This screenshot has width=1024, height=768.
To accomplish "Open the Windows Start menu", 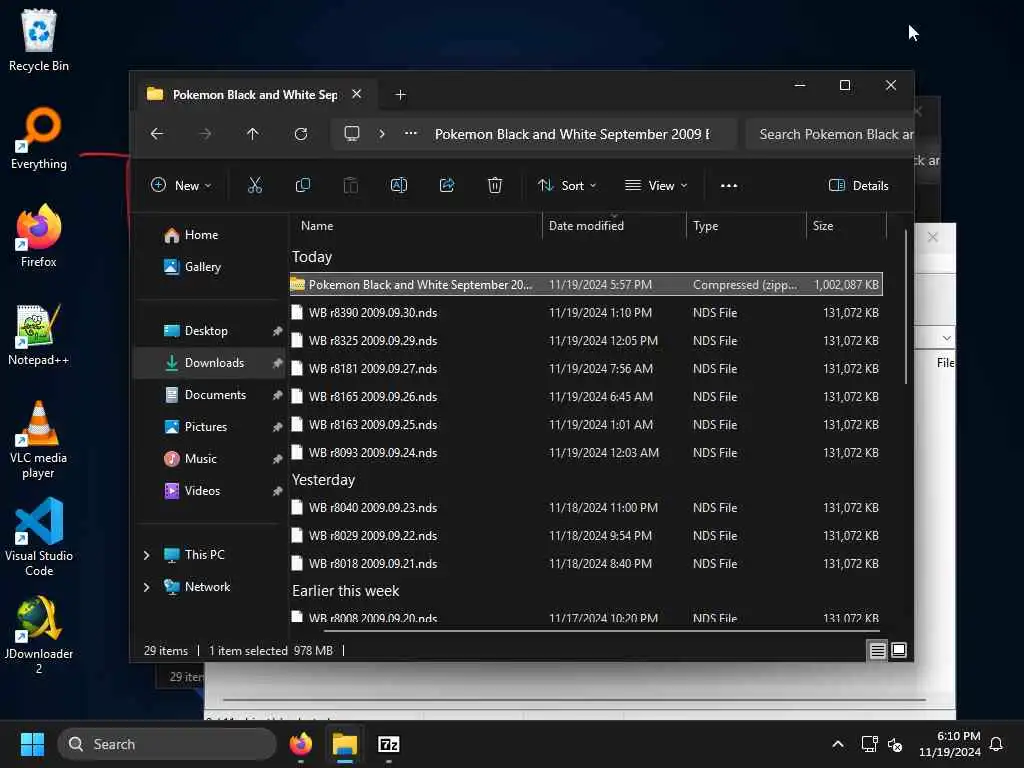I will pos(32,744).
